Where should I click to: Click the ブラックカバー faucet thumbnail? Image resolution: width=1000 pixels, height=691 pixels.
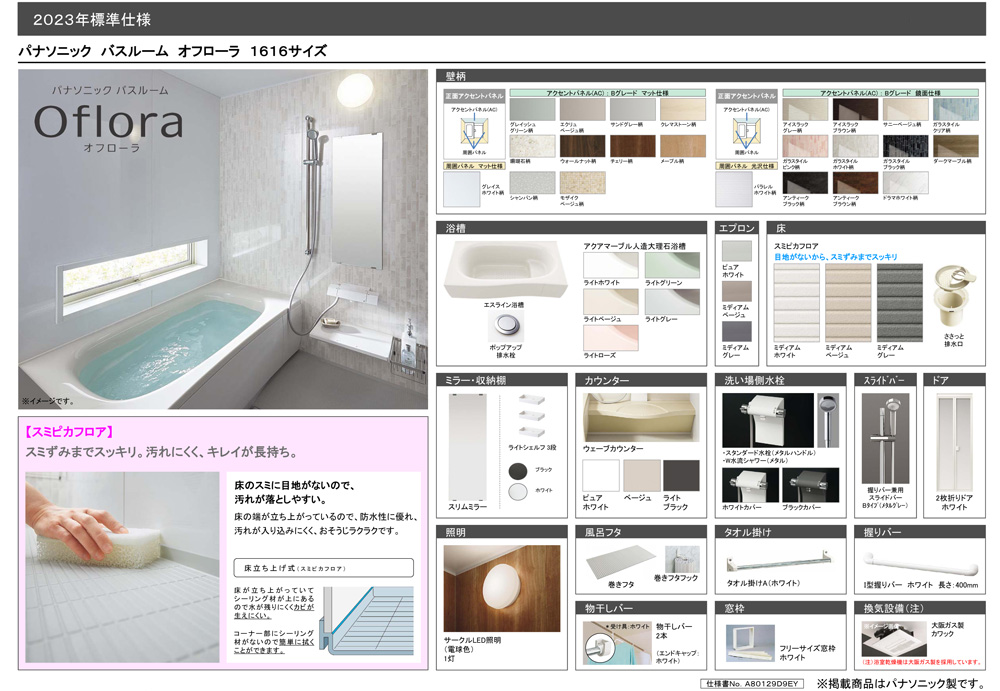[x=811, y=486]
